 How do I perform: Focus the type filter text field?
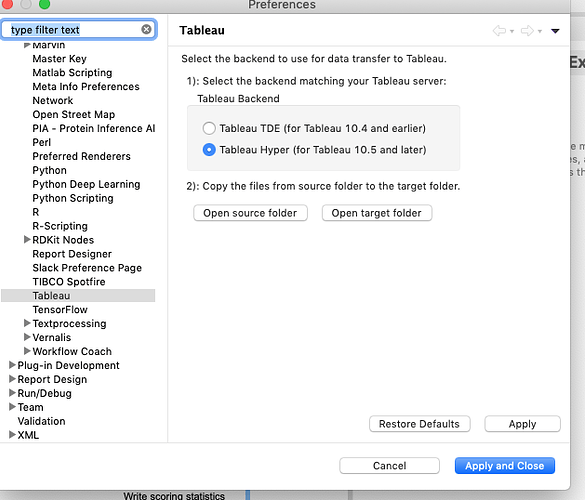75,29
